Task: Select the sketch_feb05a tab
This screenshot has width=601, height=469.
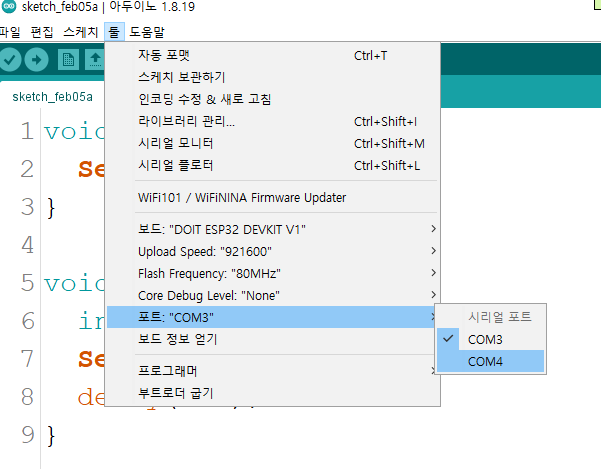Action: tap(53, 97)
